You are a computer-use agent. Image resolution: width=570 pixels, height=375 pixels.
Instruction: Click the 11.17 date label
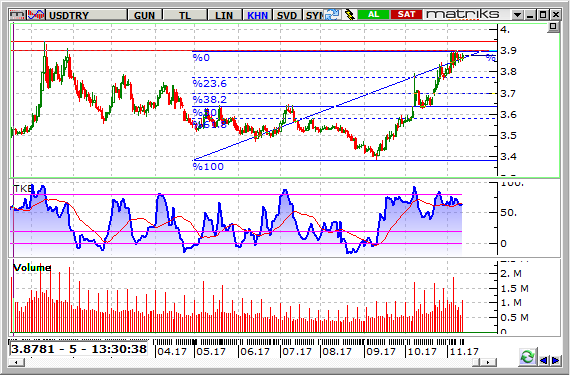[464, 352]
